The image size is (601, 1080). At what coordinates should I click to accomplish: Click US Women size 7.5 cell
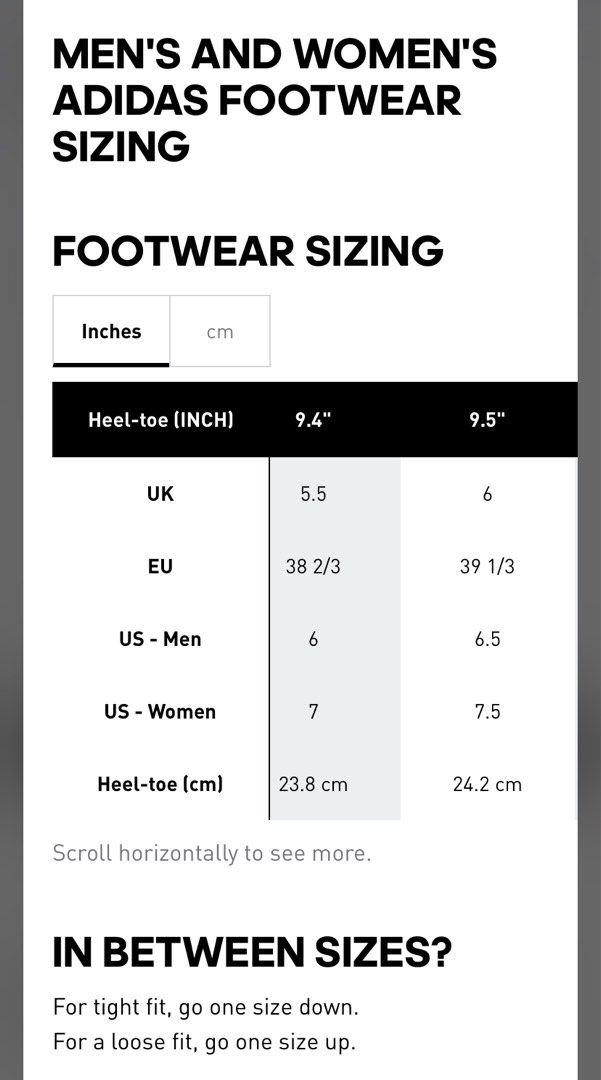pos(487,712)
